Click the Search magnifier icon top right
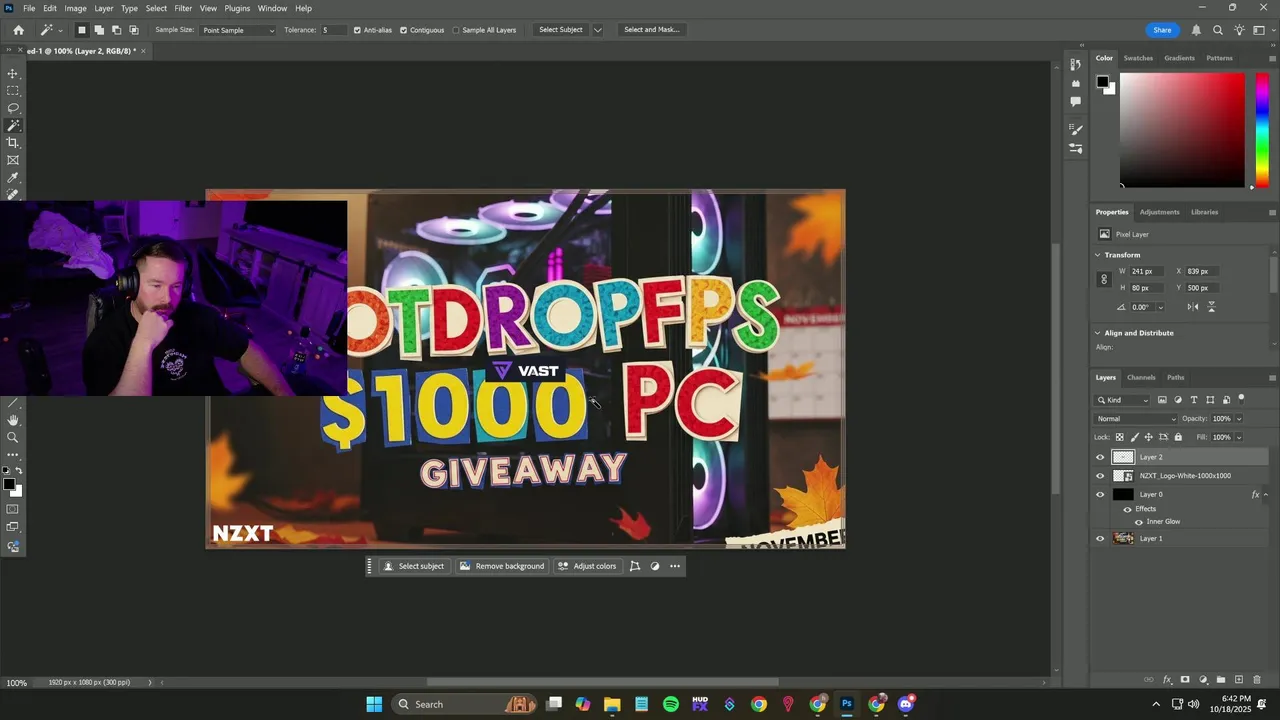The width and height of the screenshot is (1280, 720). [x=1218, y=30]
